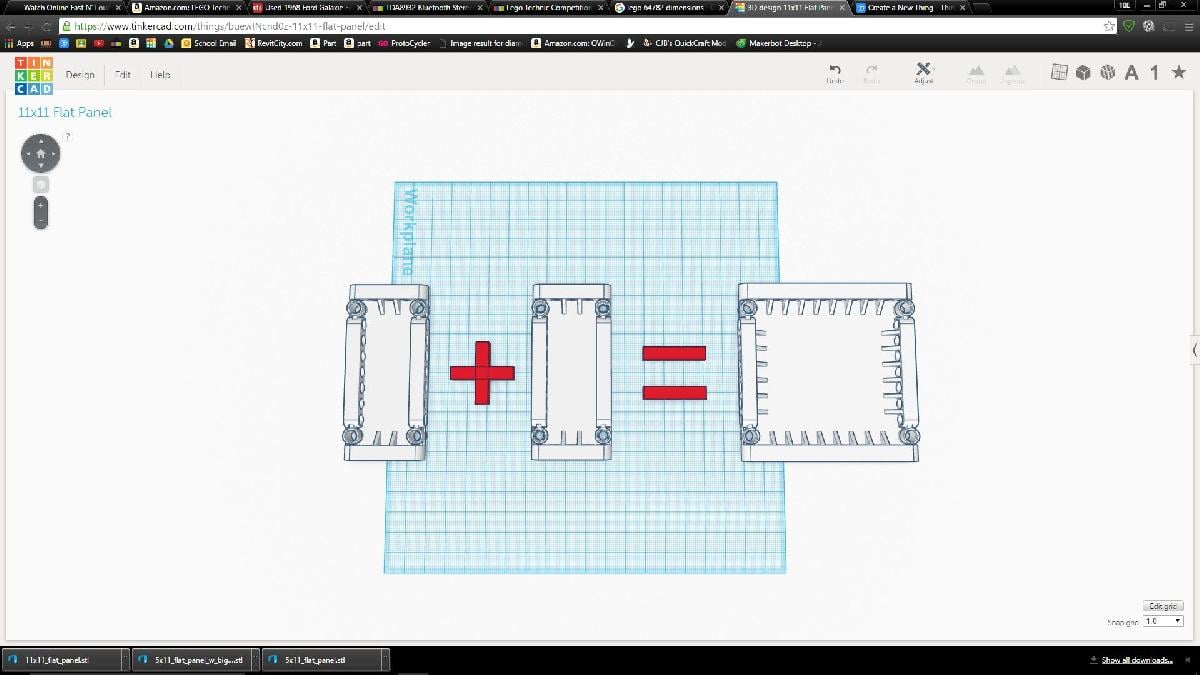Click the zoom in plus control
The image size is (1200, 675).
coord(41,203)
